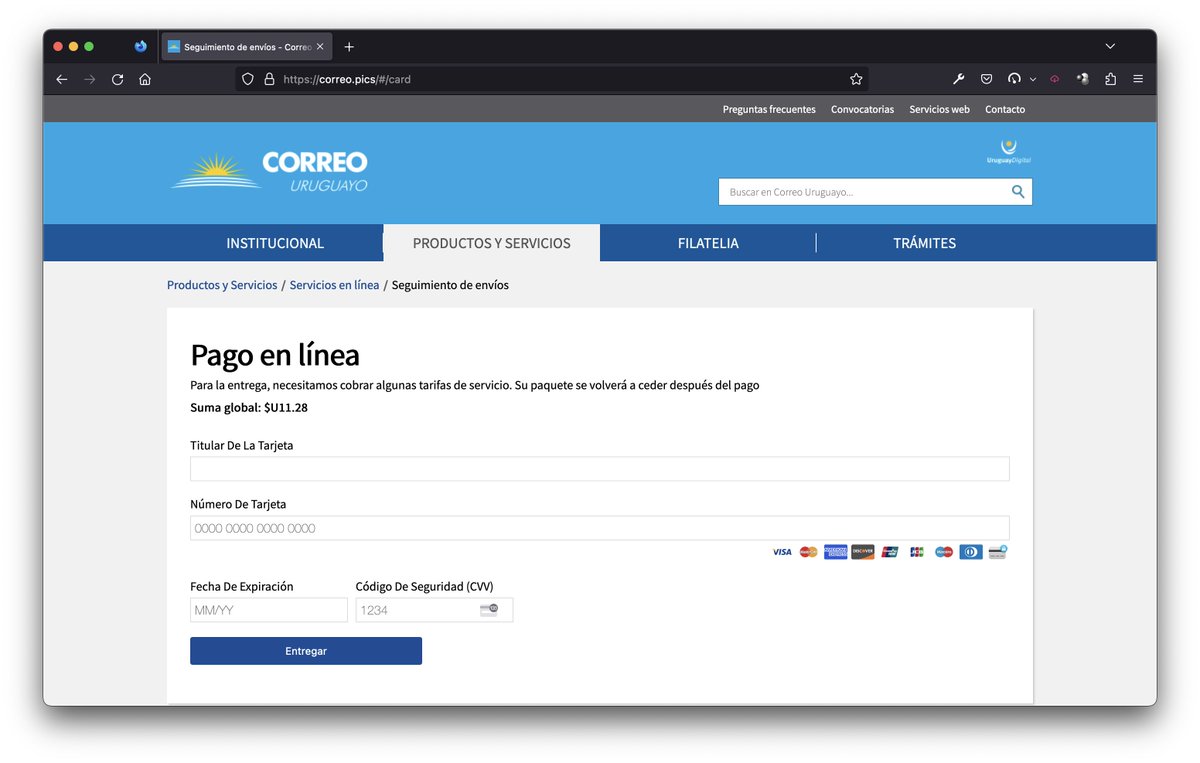
Task: Click the Seguimiento de envíos breadcrumb text
Action: [450, 285]
